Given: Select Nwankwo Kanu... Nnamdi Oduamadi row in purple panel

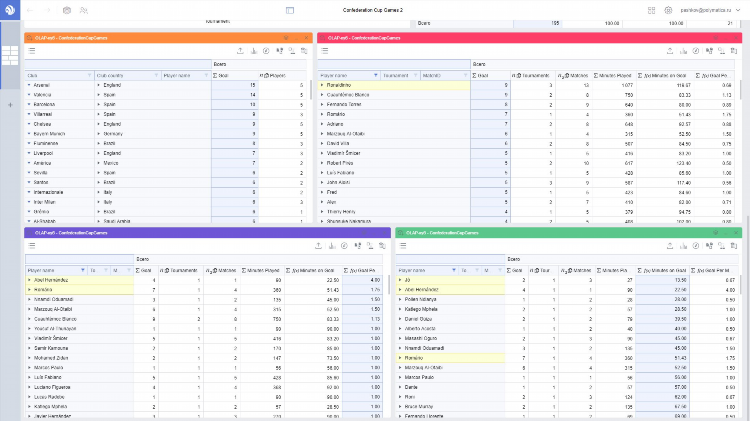Looking at the screenshot, I should (x=204, y=299).
